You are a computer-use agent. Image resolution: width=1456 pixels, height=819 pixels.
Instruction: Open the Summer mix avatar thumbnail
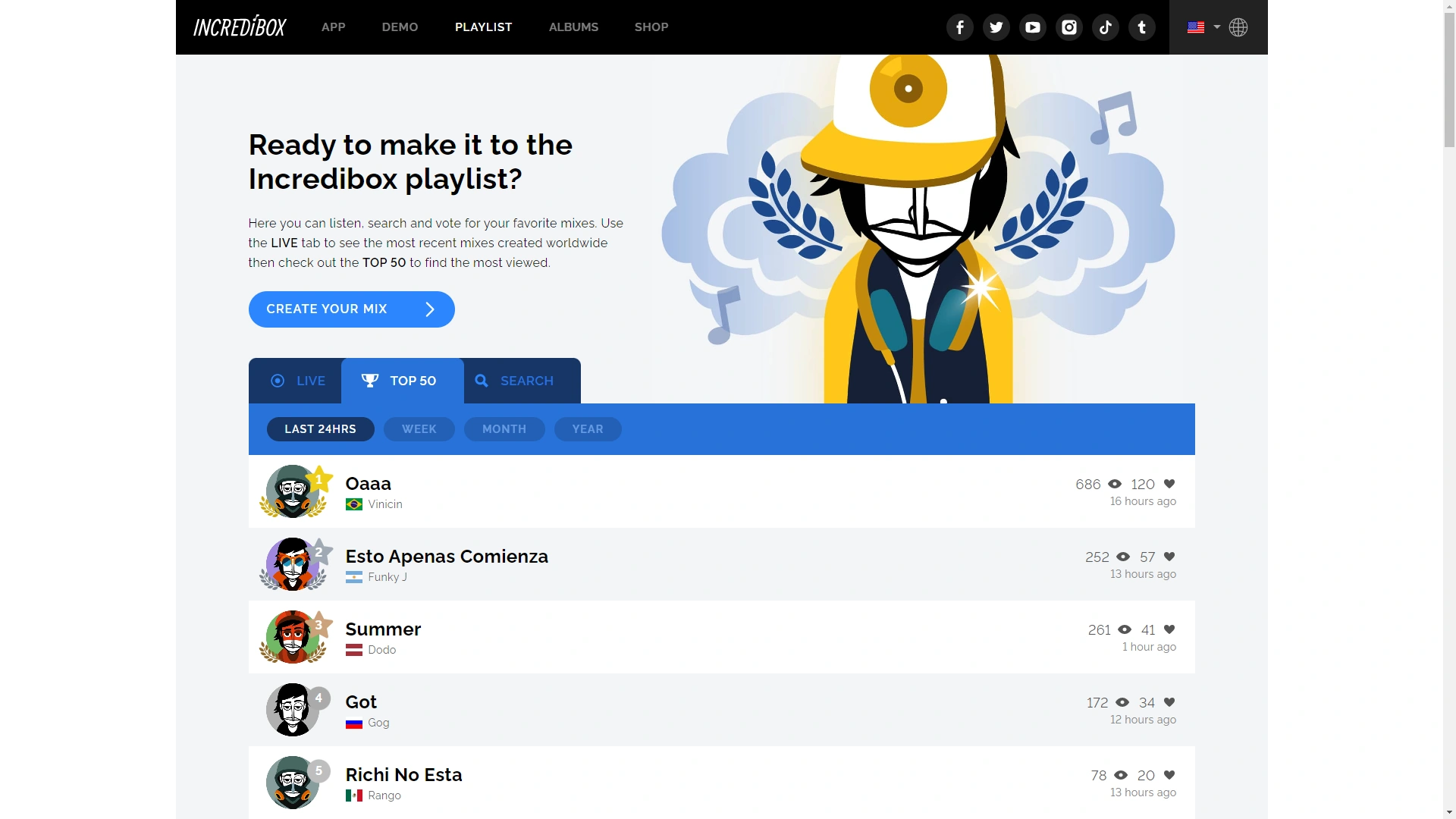click(x=293, y=637)
